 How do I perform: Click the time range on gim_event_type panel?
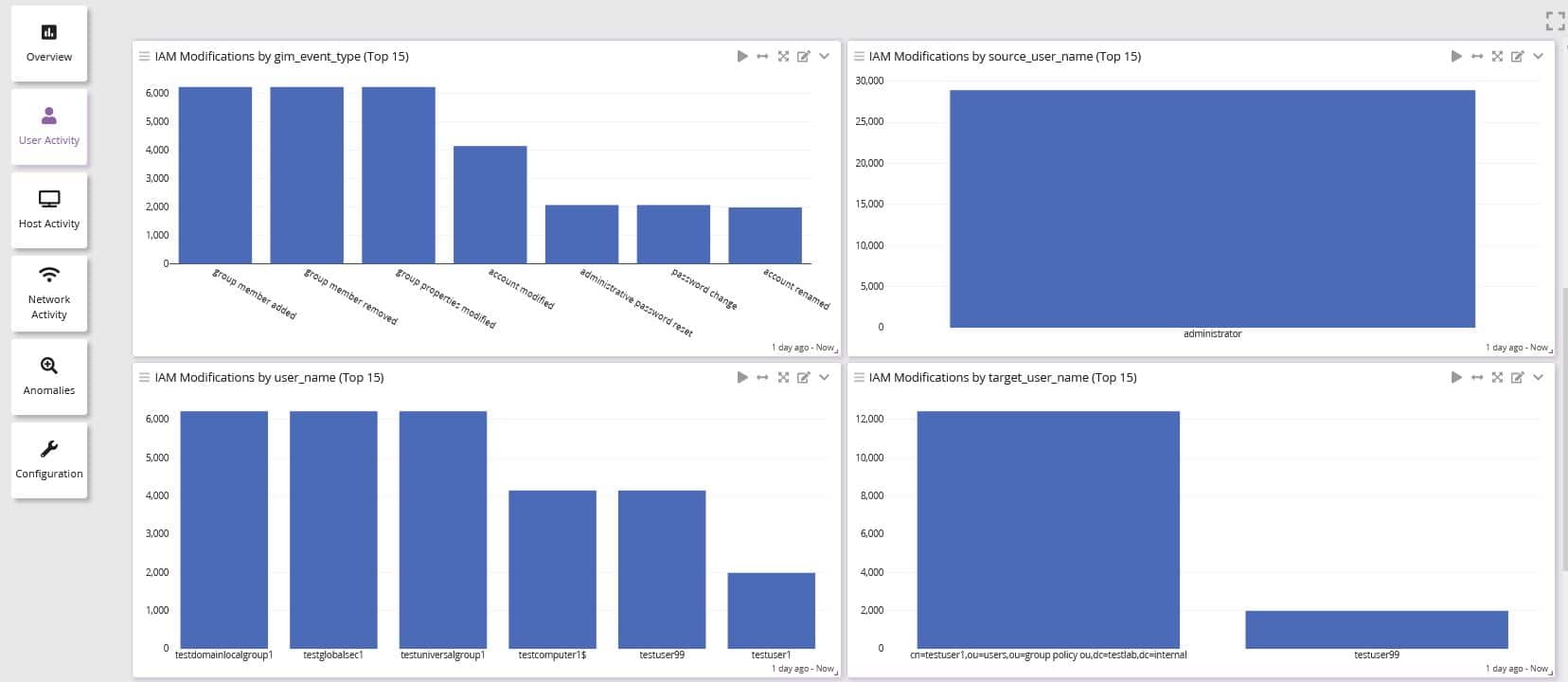[802, 348]
